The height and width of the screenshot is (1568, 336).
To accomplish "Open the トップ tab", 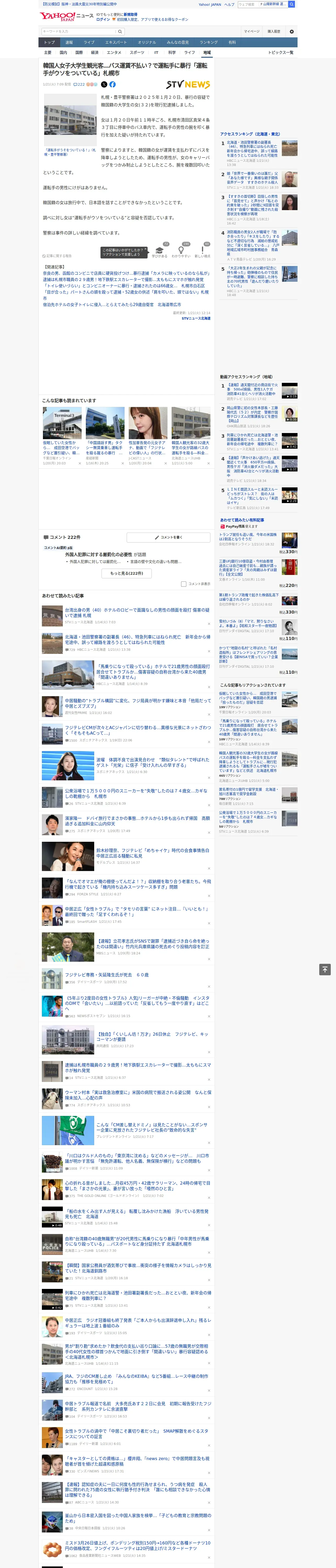I will (x=49, y=43).
